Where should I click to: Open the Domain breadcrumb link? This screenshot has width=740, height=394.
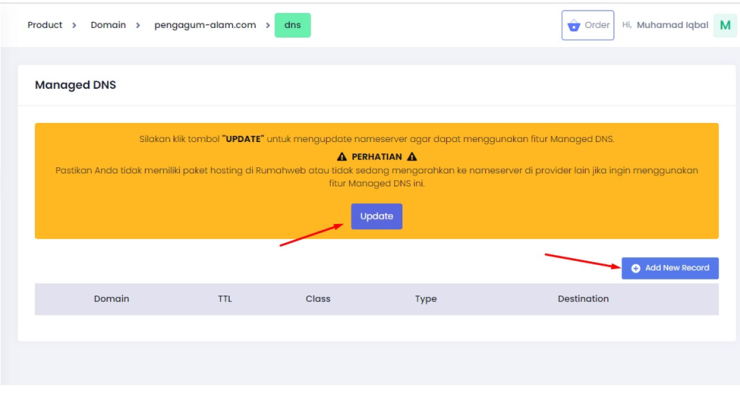click(x=108, y=25)
